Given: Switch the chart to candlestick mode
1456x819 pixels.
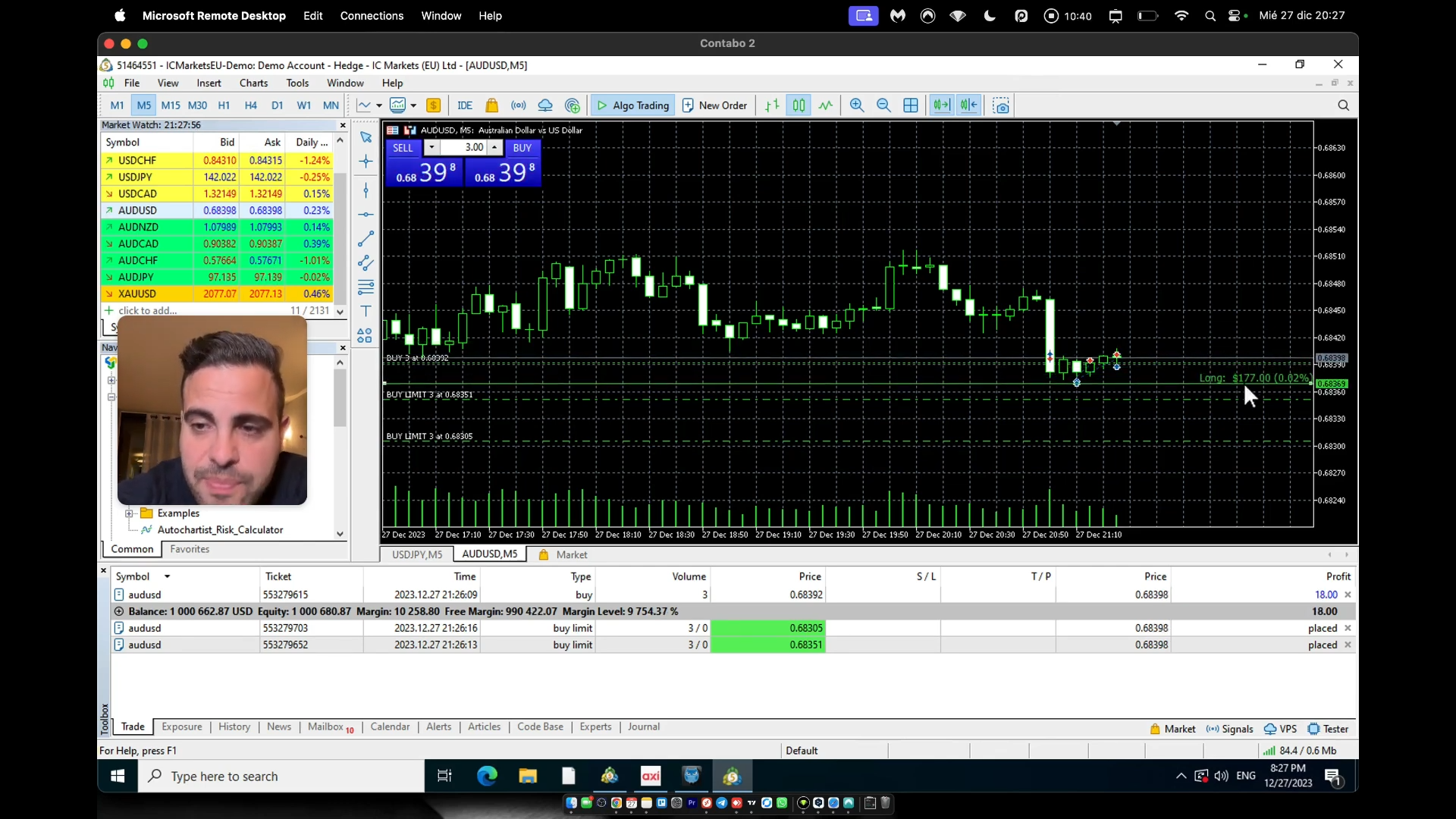Looking at the screenshot, I should pos(799,105).
